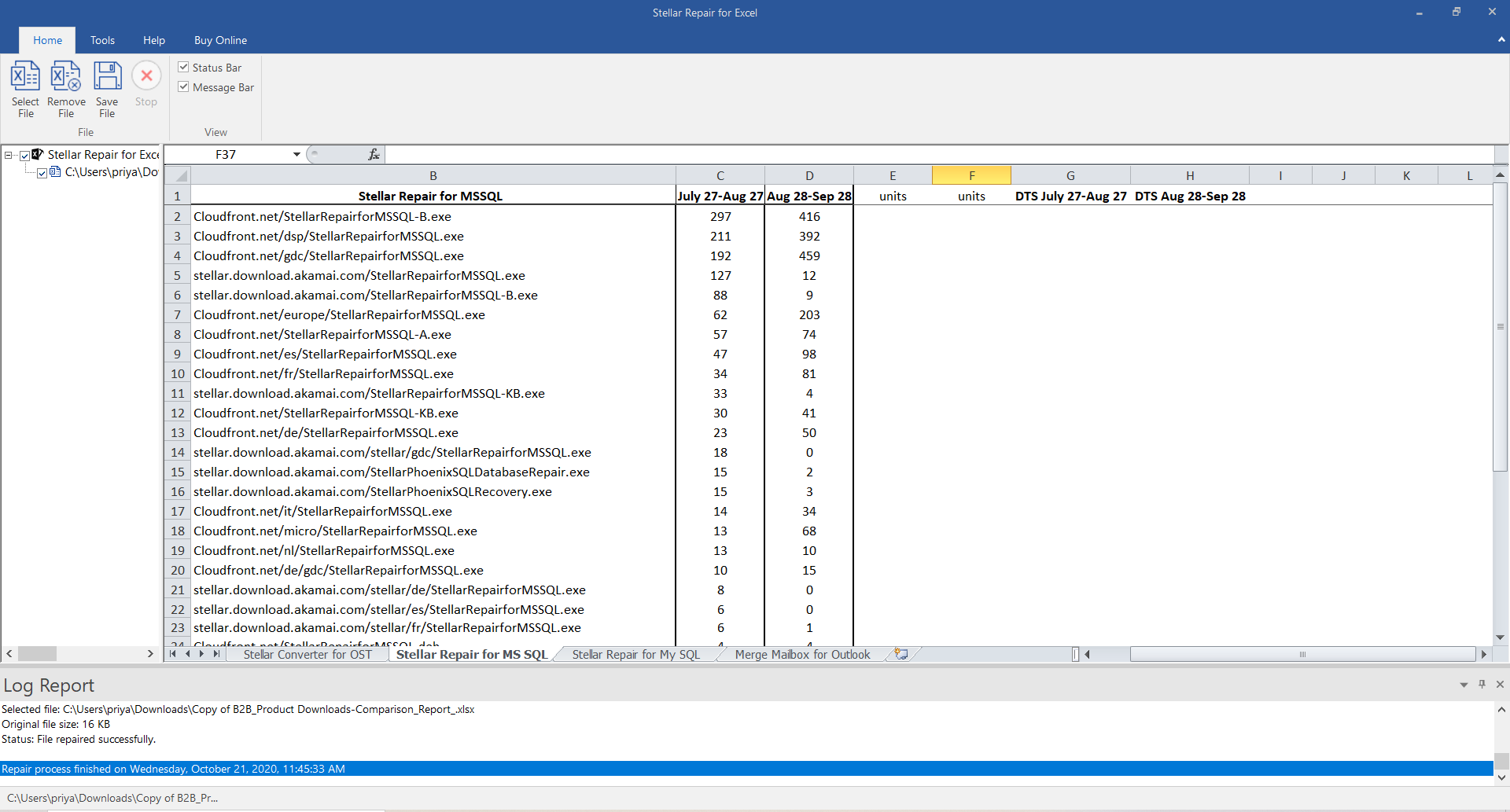
Task: Click the select-all corner of the grid
Action: pos(178,175)
